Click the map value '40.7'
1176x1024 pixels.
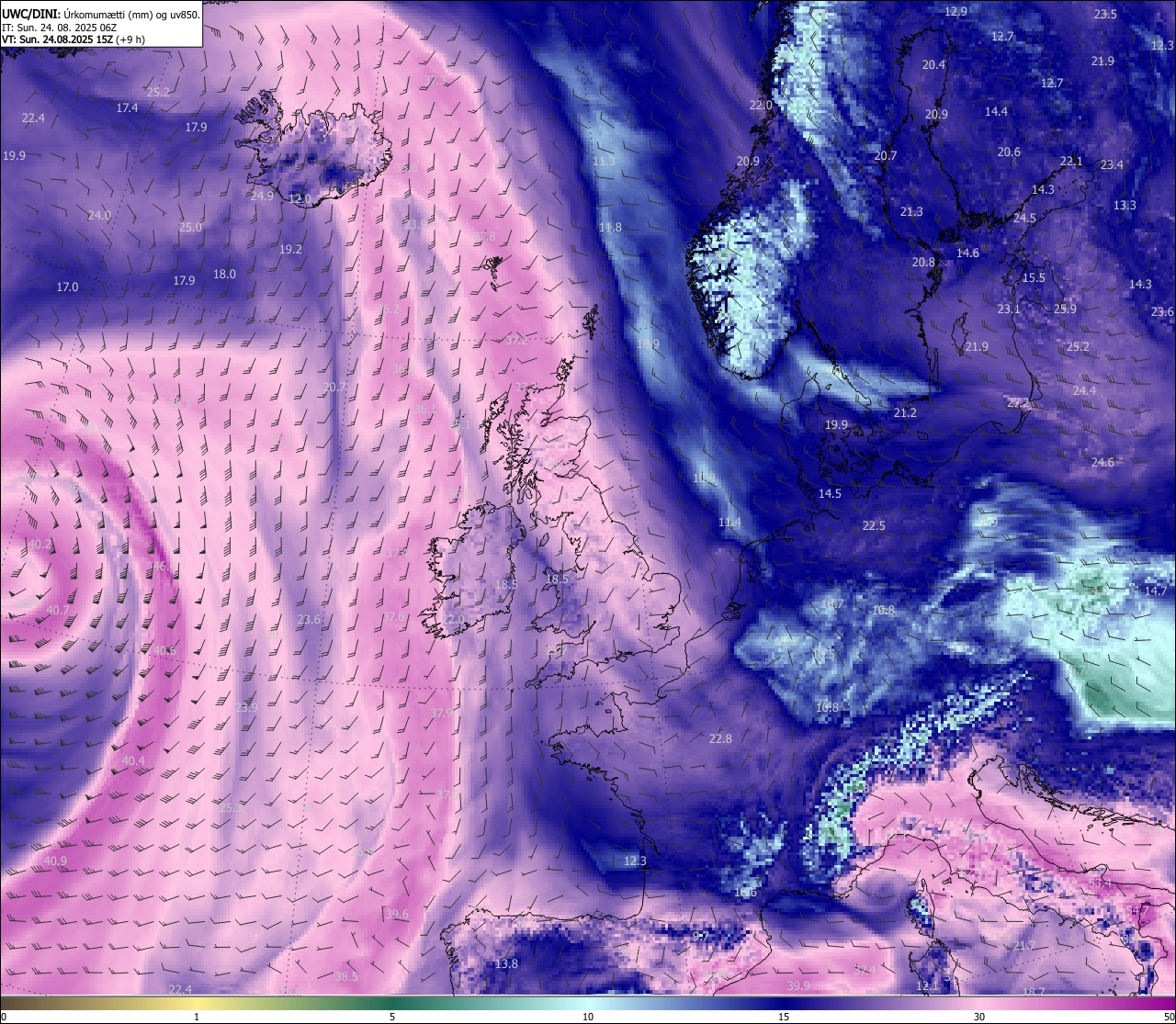point(57,610)
